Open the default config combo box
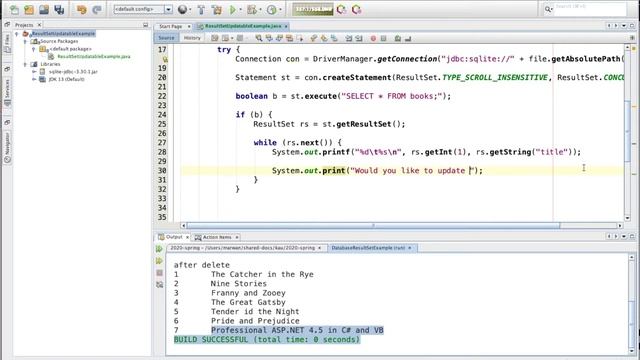Viewport: 640px width, 360px height. coord(143,9)
